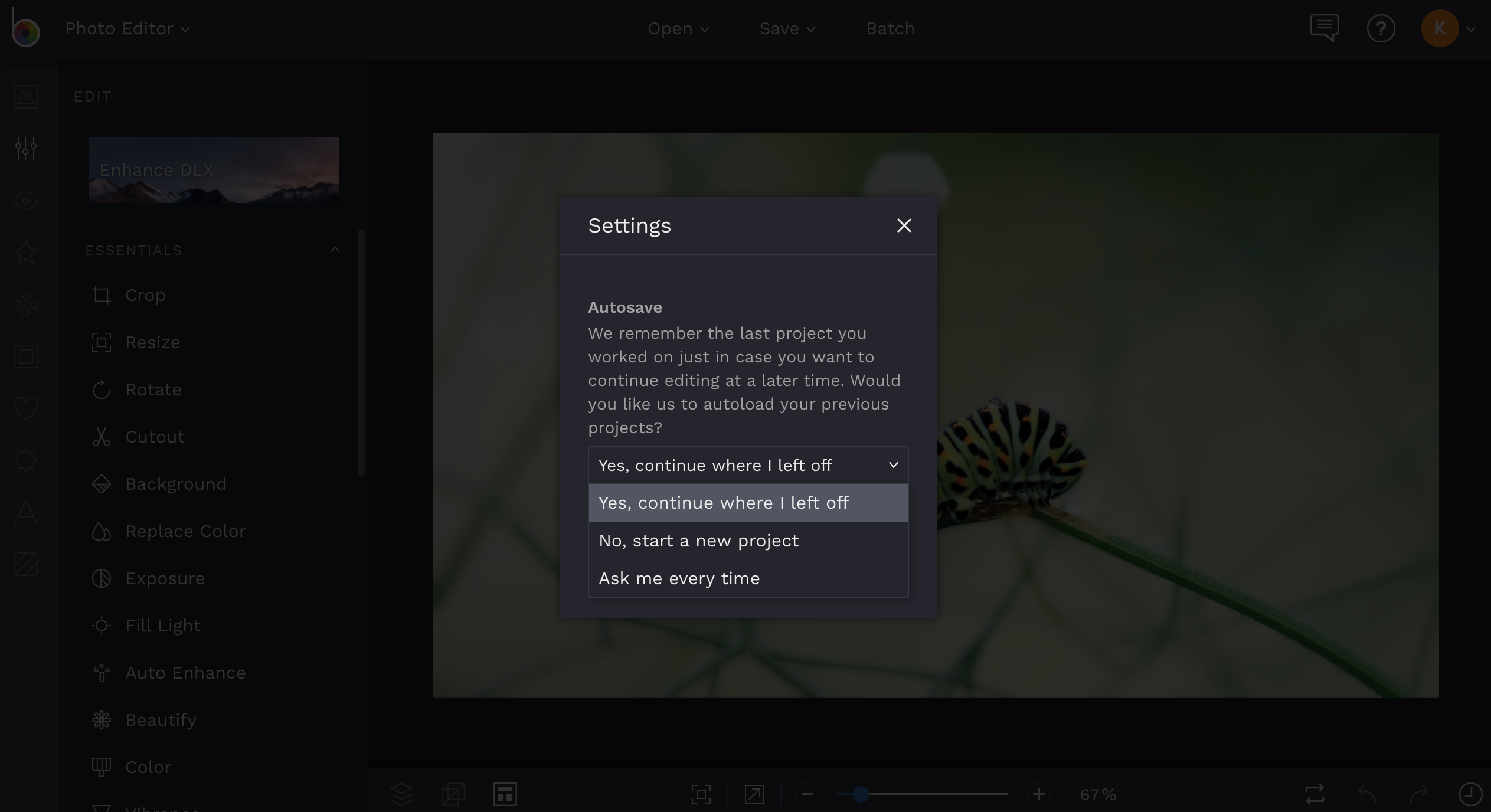Open the Overlays heart sidebar icon
This screenshot has height=812, width=1491.
(26, 408)
